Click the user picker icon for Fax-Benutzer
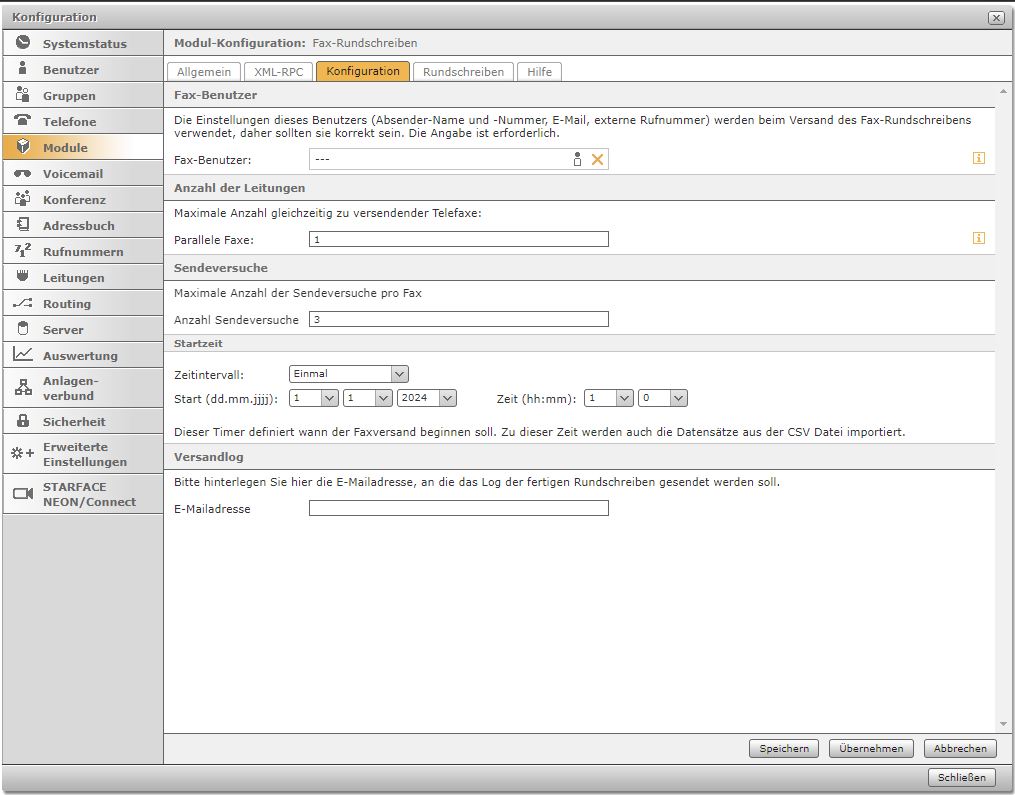 577,159
